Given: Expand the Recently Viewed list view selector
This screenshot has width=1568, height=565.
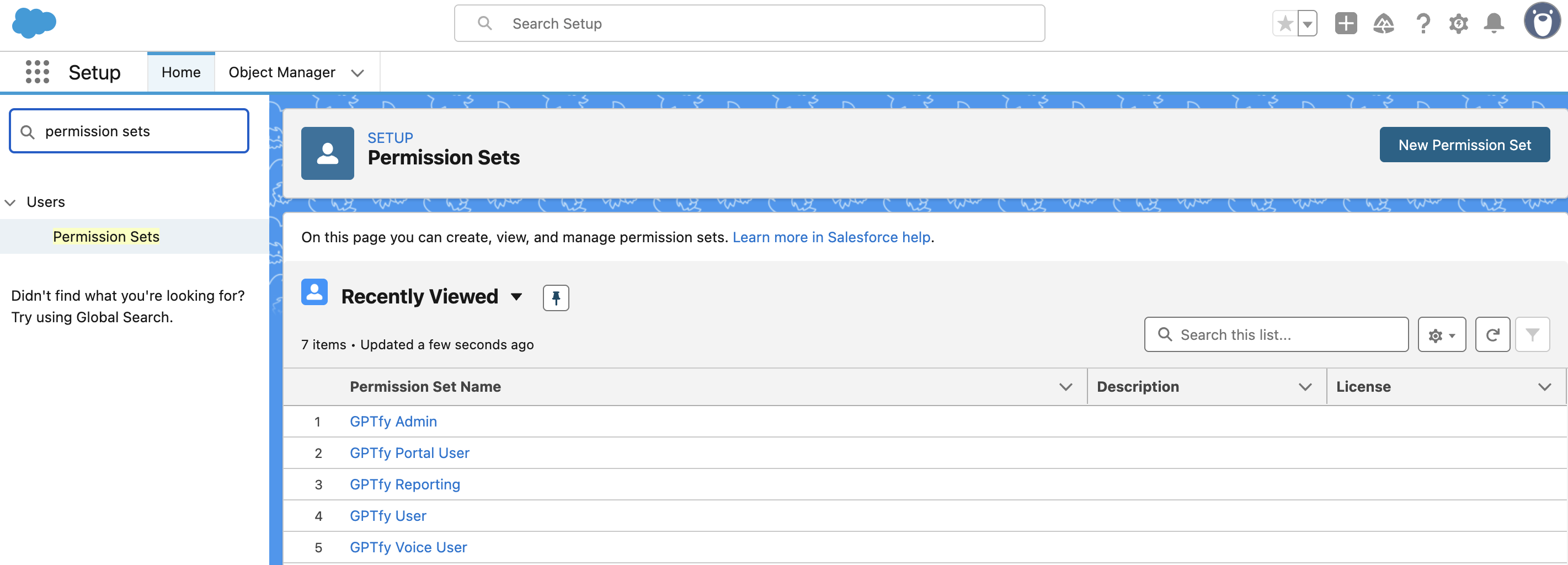Looking at the screenshot, I should tap(516, 296).
